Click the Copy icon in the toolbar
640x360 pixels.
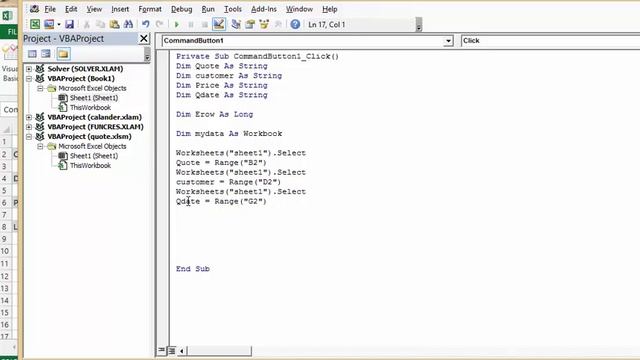click(100, 24)
